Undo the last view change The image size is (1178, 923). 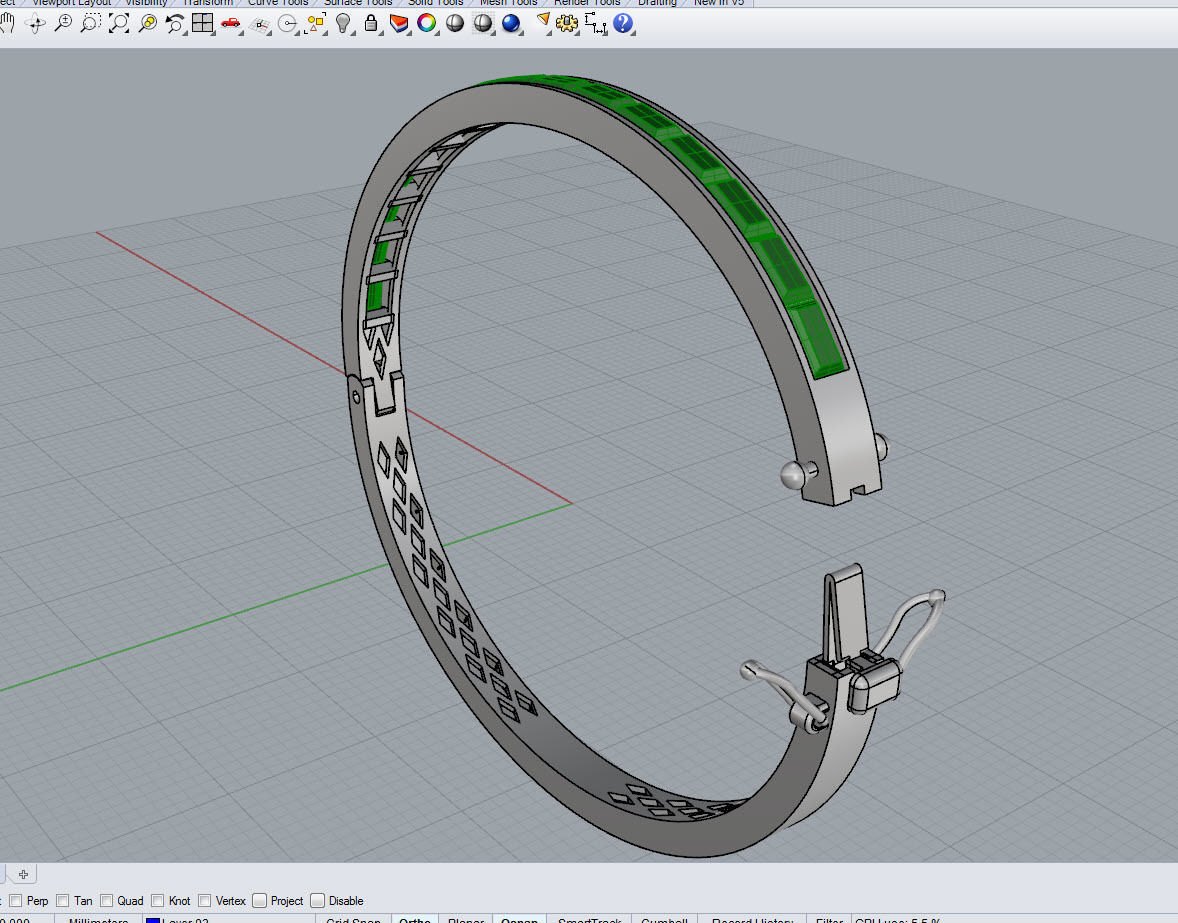pyautogui.click(x=175, y=23)
